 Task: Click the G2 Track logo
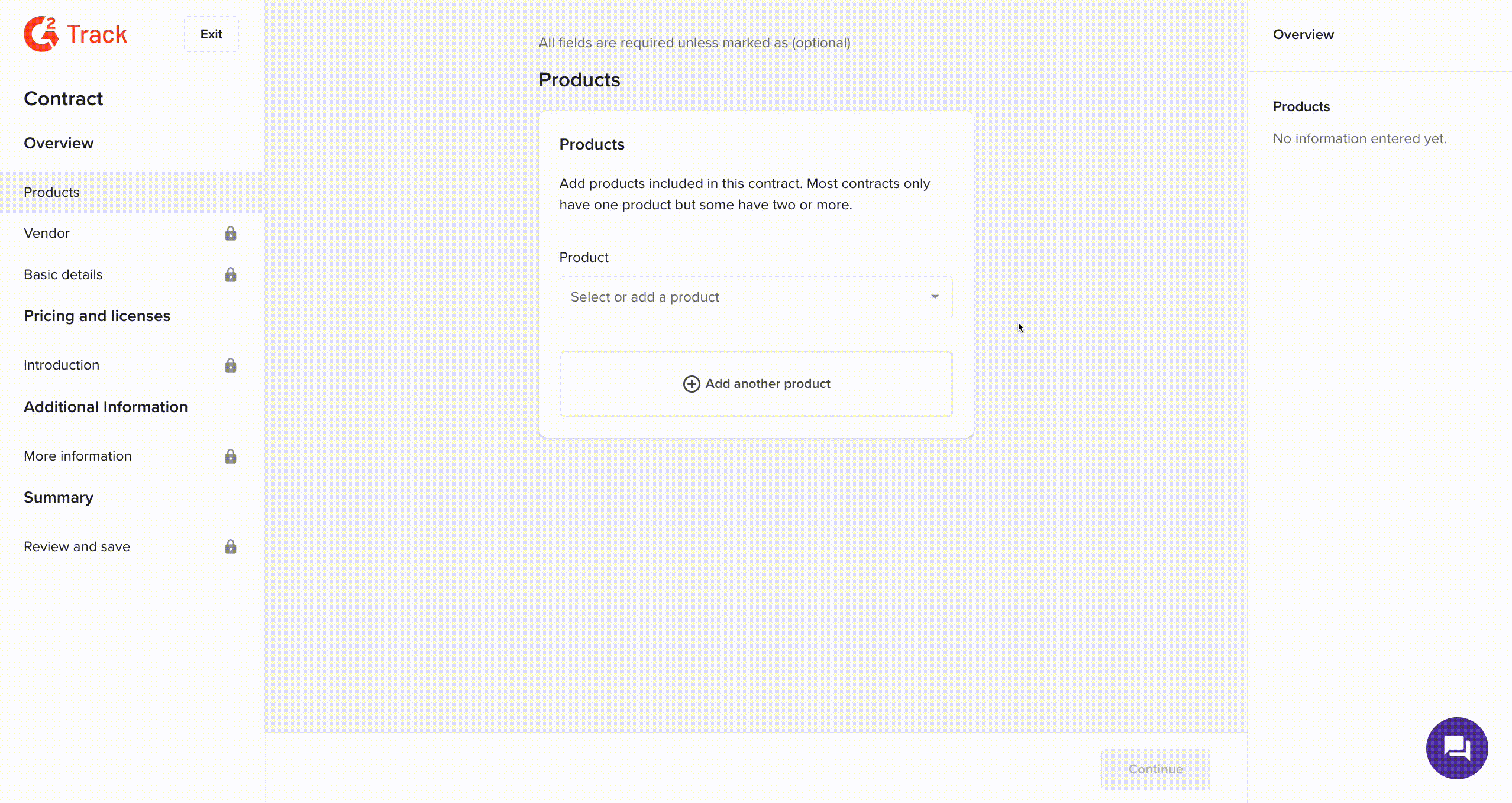pos(75,34)
